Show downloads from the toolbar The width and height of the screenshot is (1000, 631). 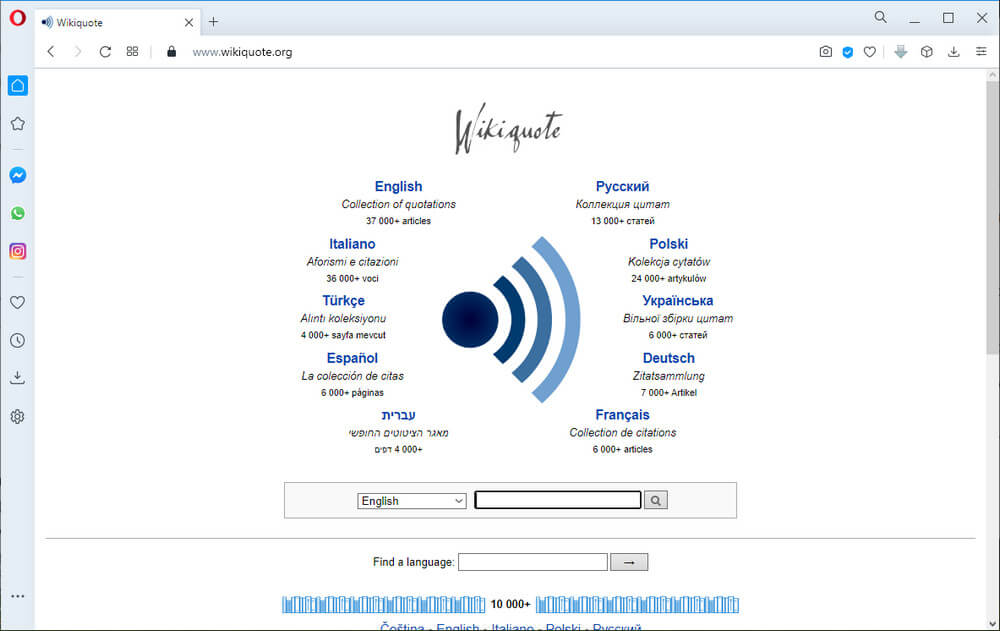point(953,52)
